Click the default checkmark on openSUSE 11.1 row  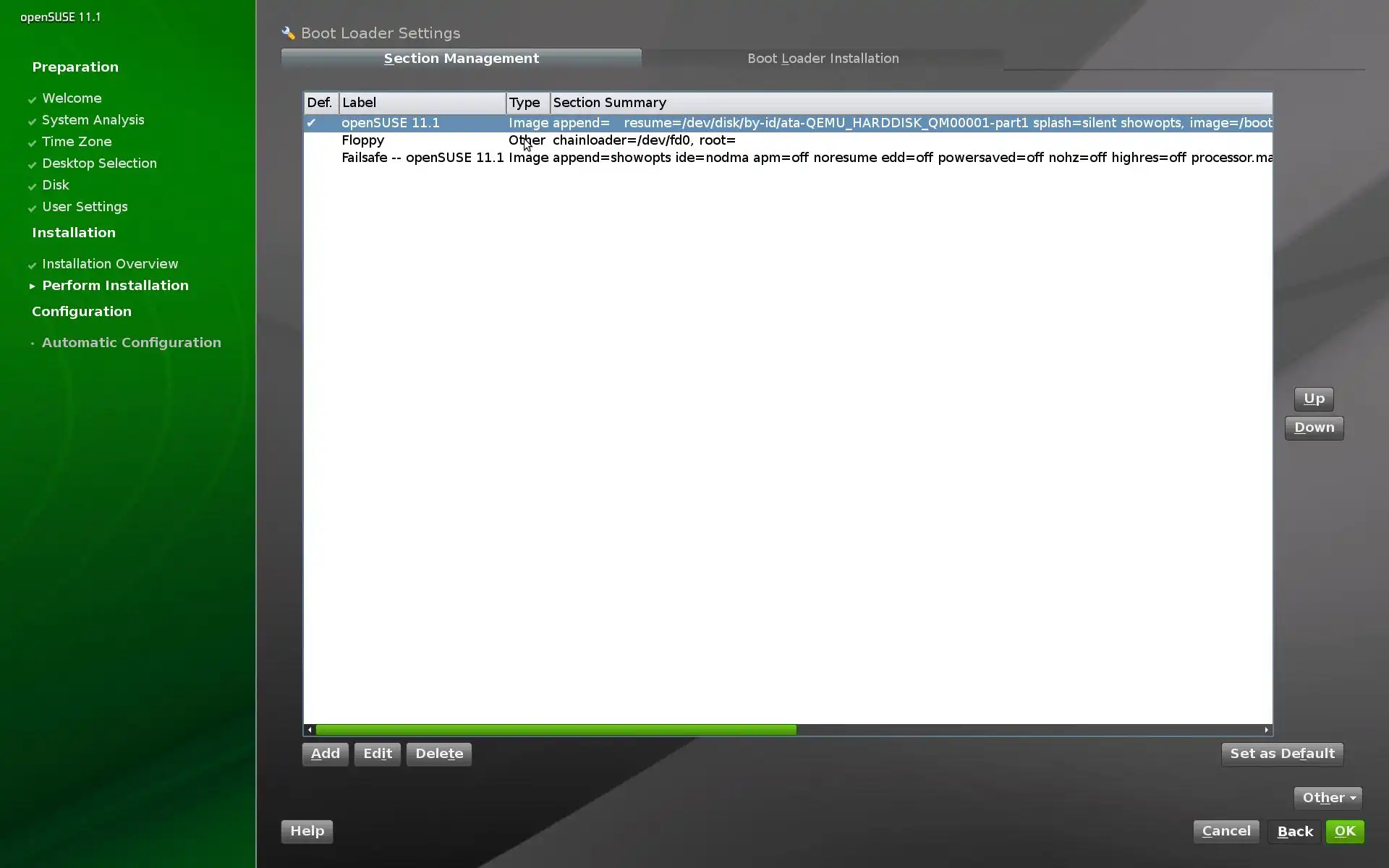click(311, 123)
